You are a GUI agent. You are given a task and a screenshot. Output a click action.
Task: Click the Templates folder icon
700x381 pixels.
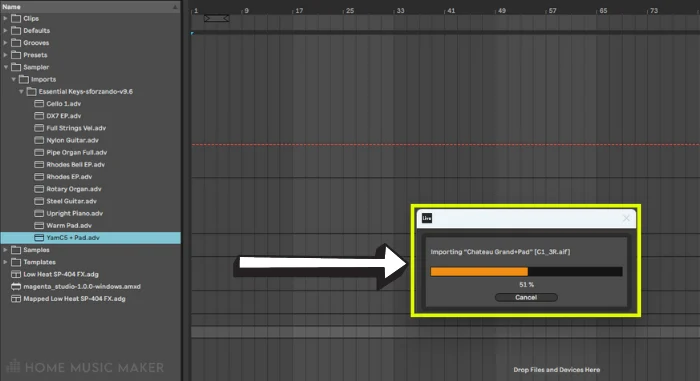pos(16,262)
